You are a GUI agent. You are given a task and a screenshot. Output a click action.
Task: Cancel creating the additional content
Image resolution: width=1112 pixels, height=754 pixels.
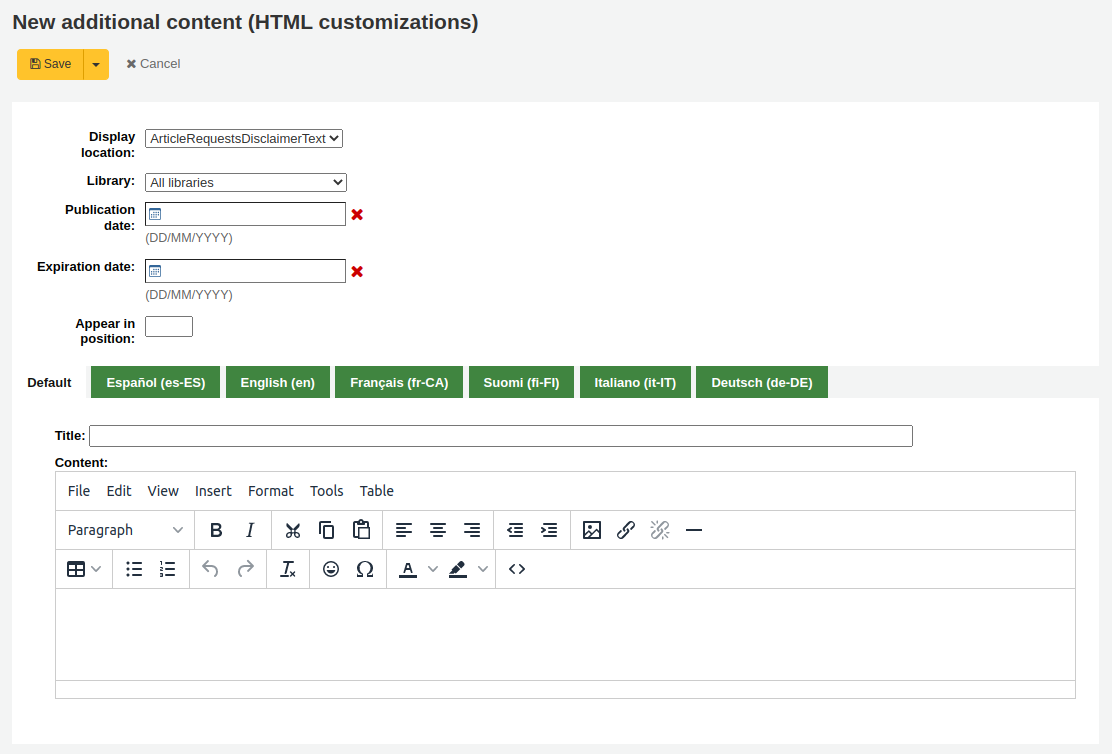pyautogui.click(x=153, y=64)
